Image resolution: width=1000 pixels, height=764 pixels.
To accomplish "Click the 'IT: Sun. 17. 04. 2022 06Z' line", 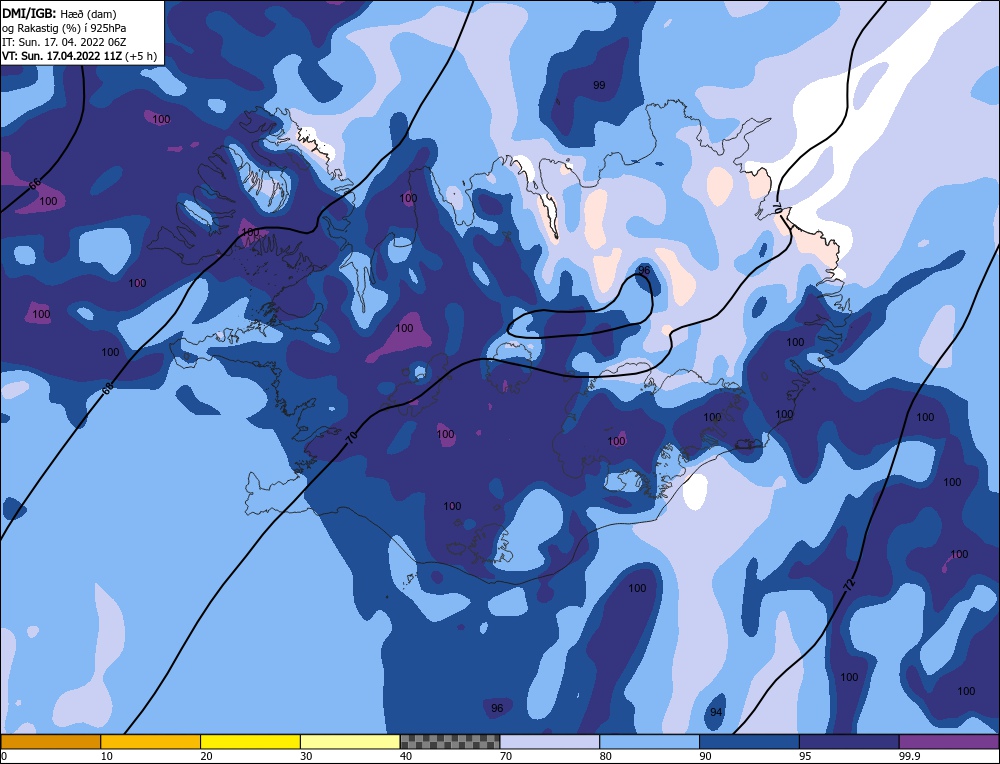I will [64, 42].
